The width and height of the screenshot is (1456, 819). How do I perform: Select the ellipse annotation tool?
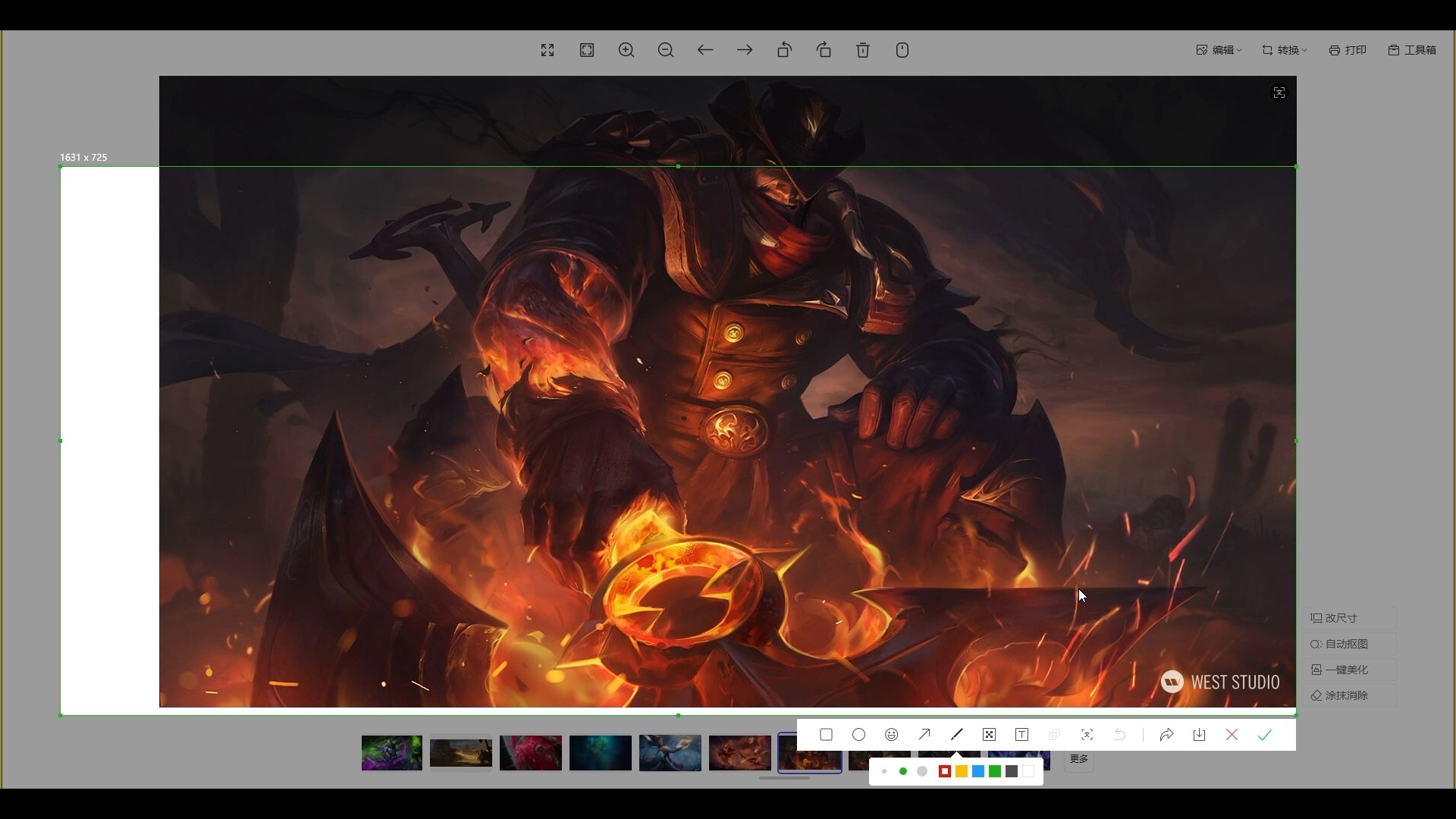(859, 735)
